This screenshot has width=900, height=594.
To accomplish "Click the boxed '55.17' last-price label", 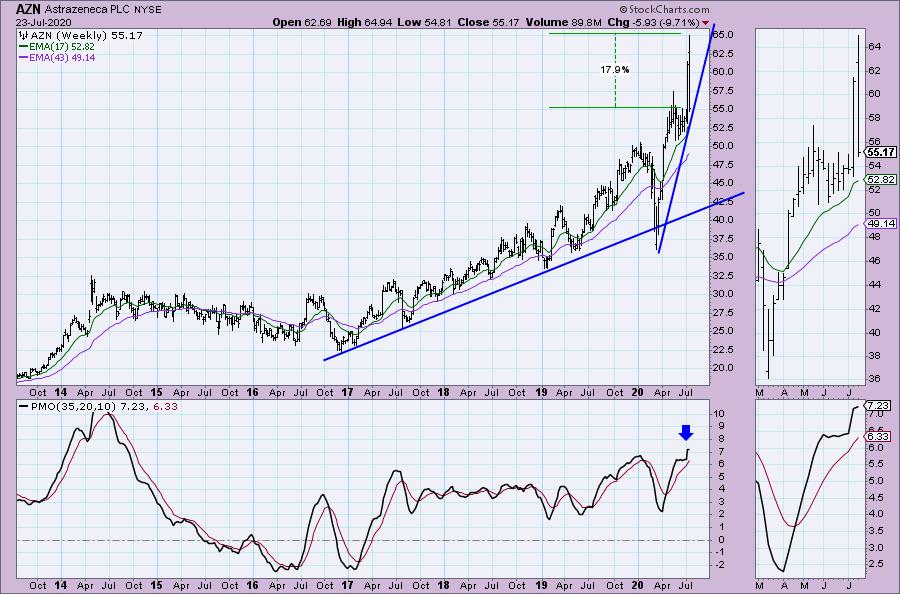I will [881, 152].
